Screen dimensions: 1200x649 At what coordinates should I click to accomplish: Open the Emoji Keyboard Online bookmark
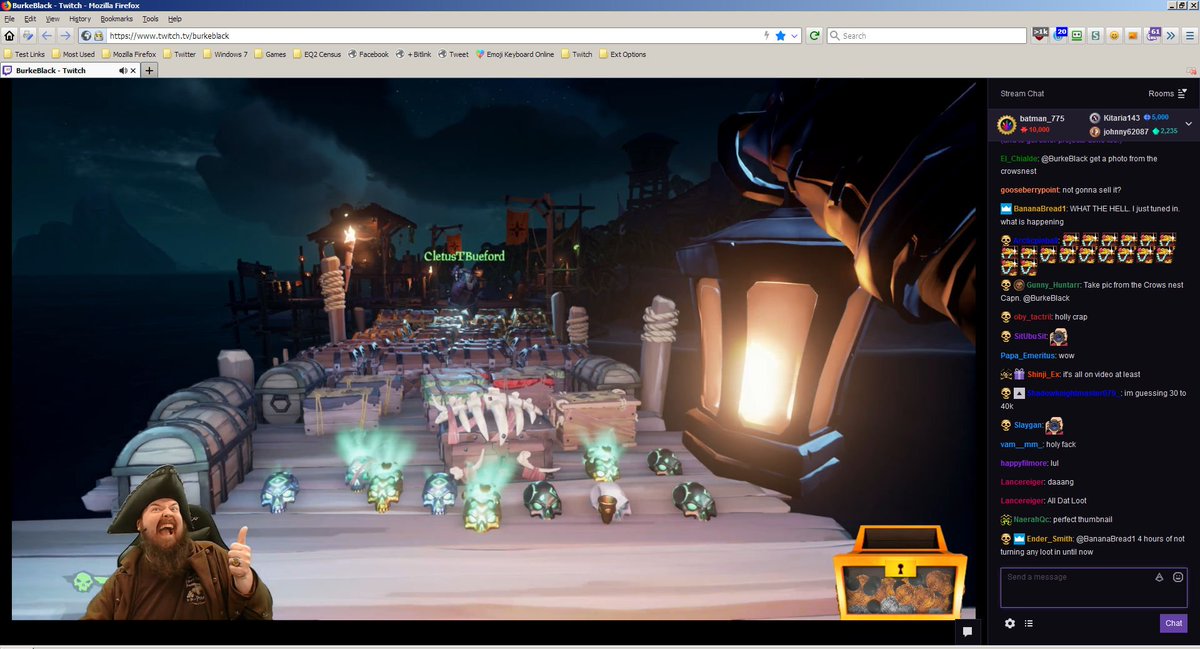click(x=515, y=54)
